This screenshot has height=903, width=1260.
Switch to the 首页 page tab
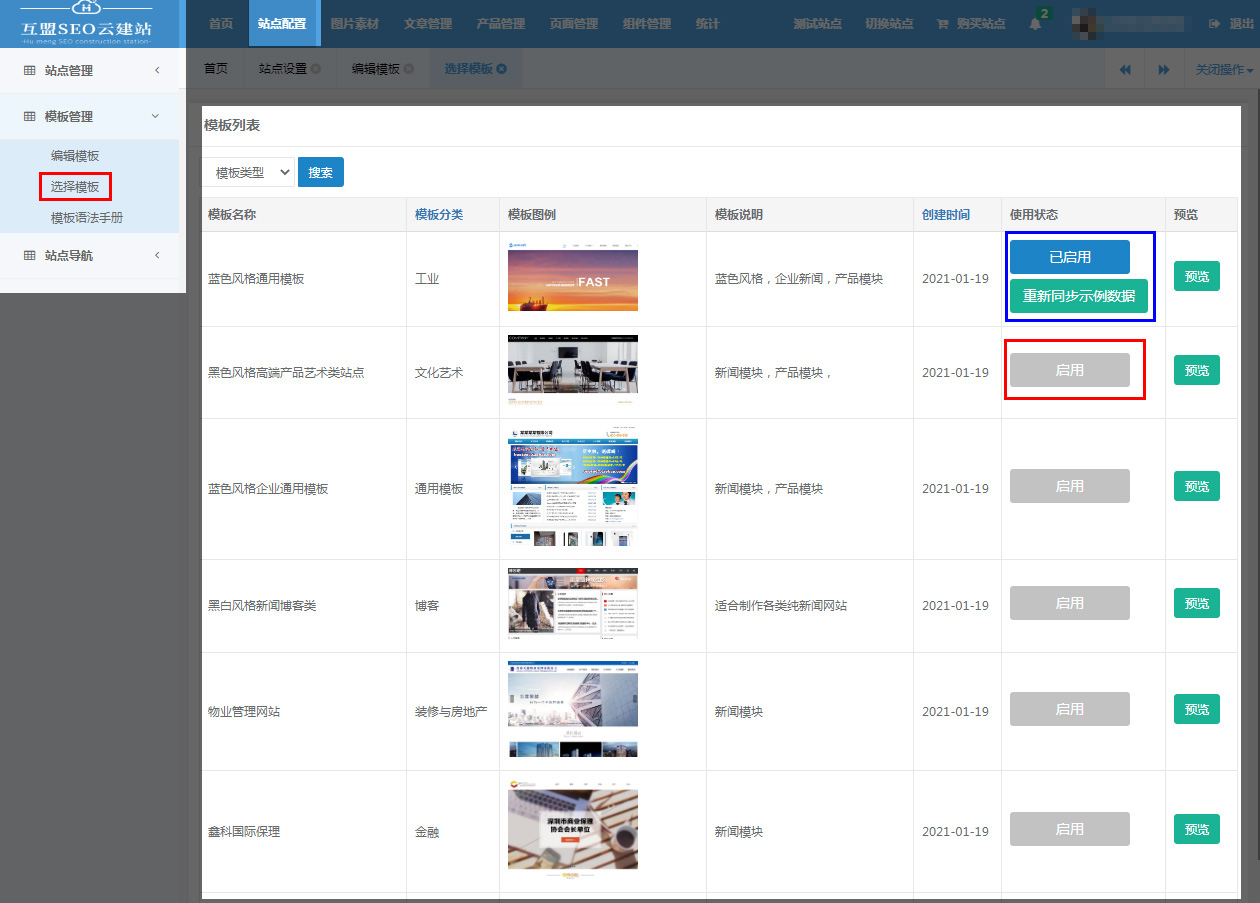tap(216, 69)
